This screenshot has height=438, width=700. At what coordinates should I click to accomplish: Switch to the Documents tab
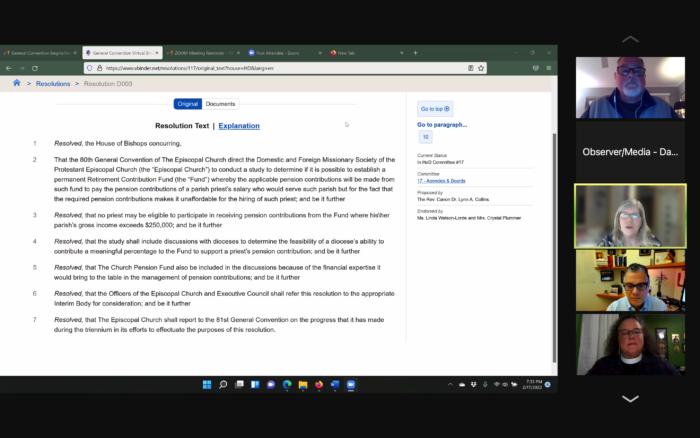[220, 104]
